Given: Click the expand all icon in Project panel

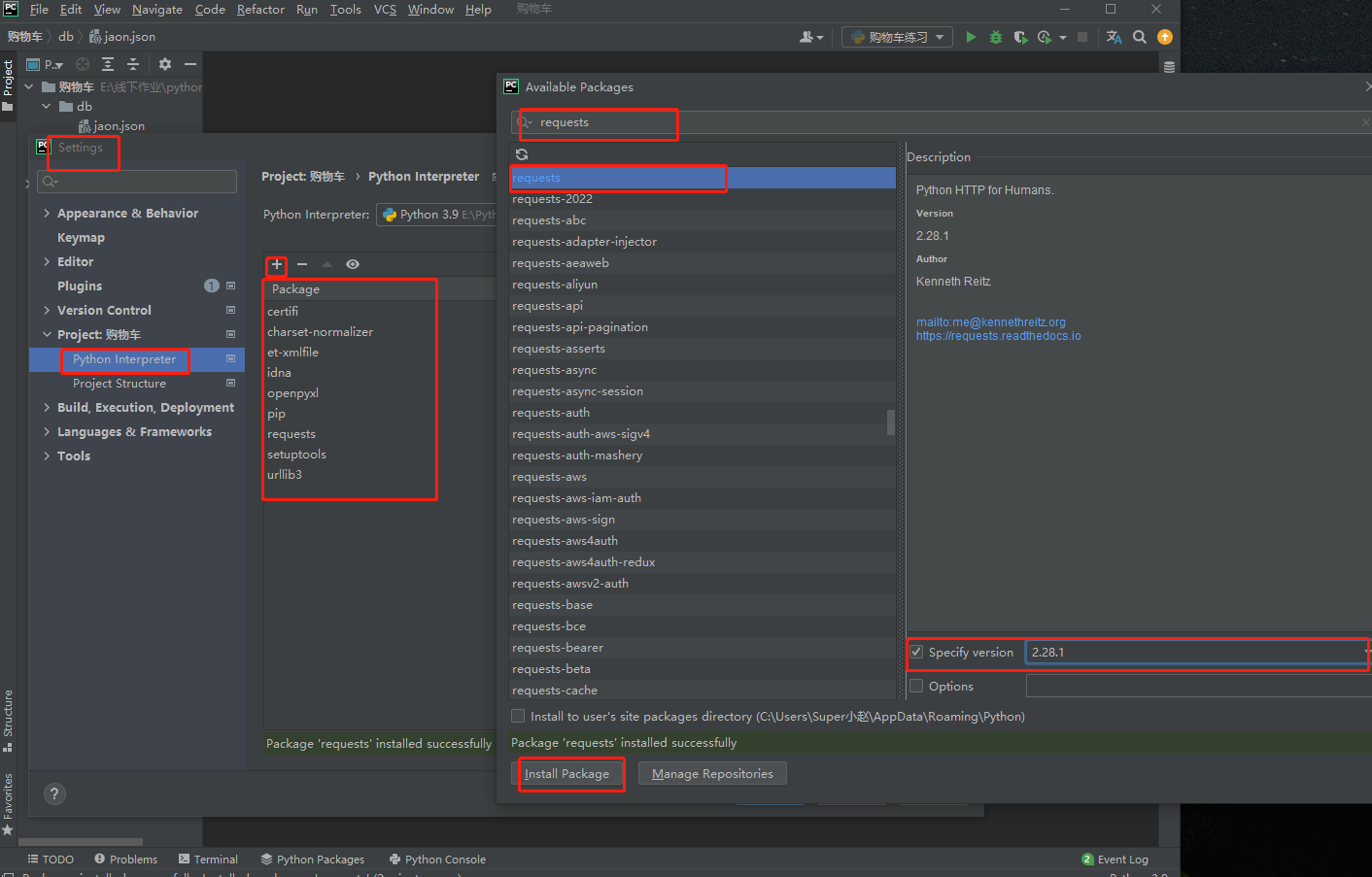Looking at the screenshot, I should pos(108,64).
